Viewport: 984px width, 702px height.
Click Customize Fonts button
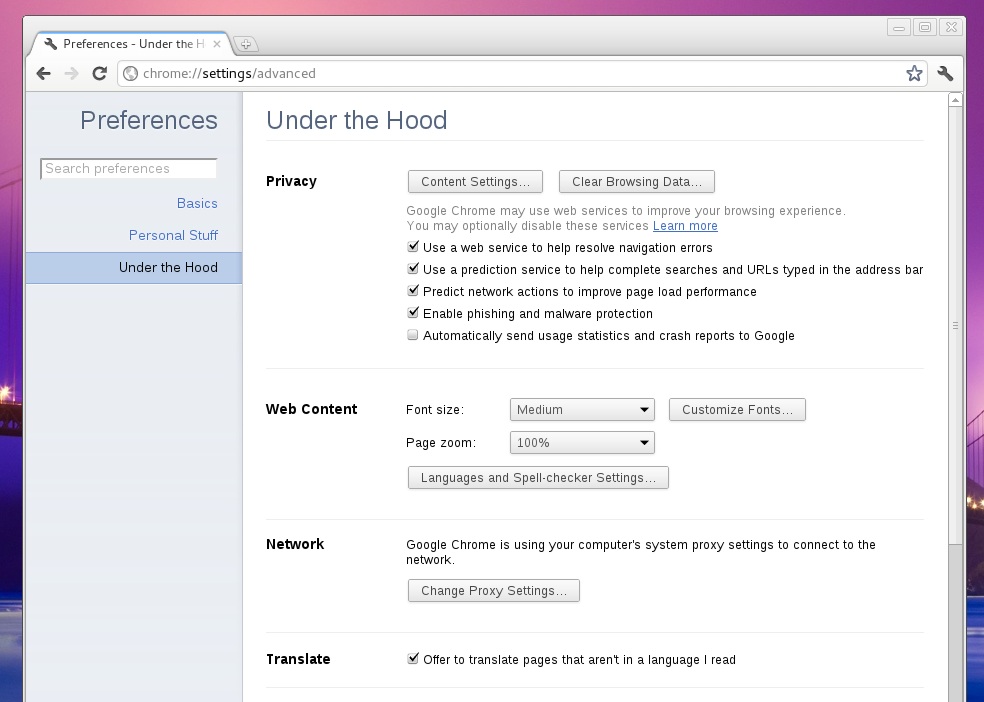[737, 410]
